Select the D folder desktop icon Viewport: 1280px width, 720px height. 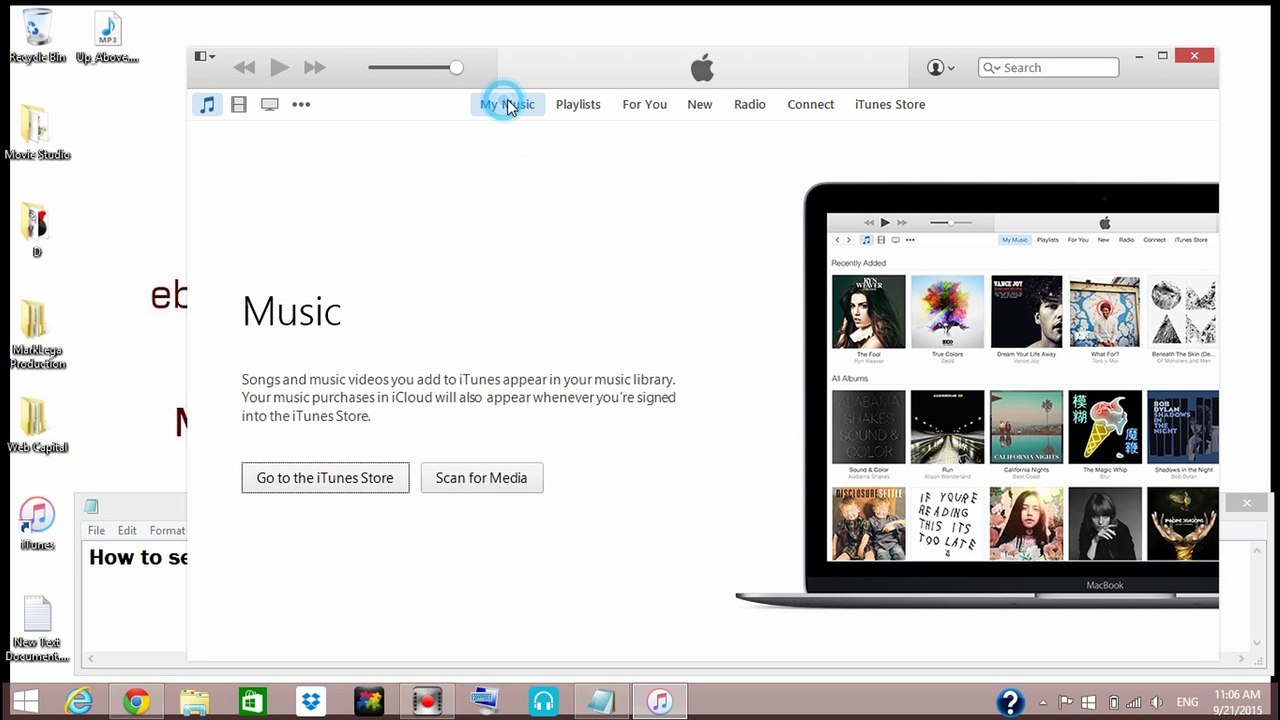coord(36,230)
